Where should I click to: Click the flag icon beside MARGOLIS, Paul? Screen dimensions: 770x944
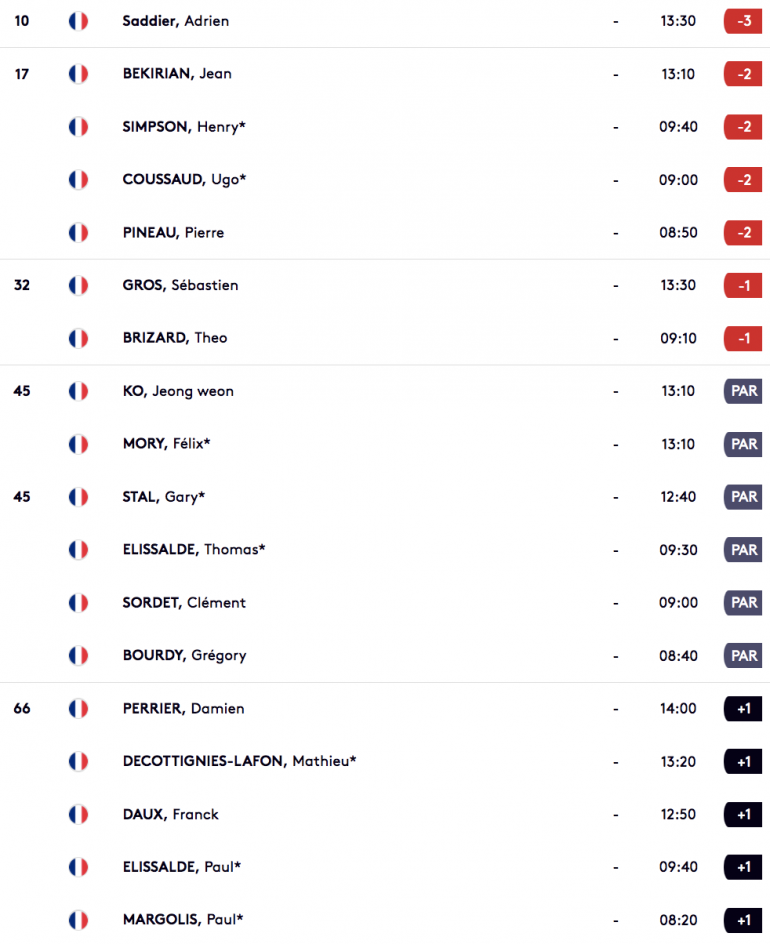tap(78, 920)
